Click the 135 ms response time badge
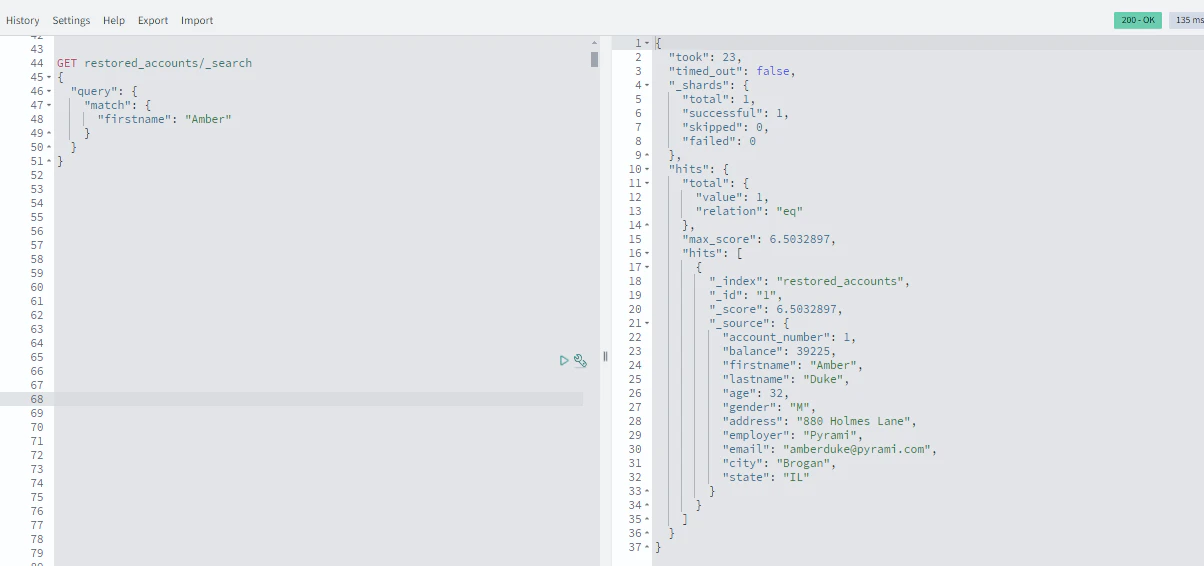The width and height of the screenshot is (1204, 566). [x=1187, y=20]
